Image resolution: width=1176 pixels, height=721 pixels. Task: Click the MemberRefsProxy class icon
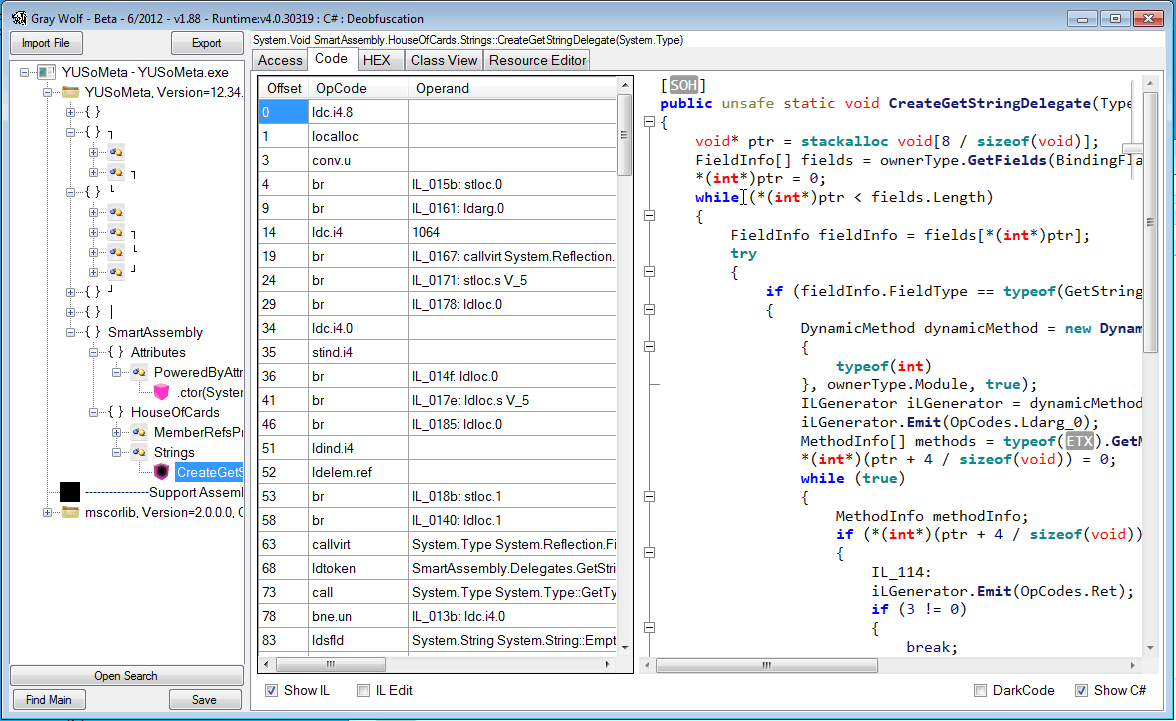click(139, 432)
